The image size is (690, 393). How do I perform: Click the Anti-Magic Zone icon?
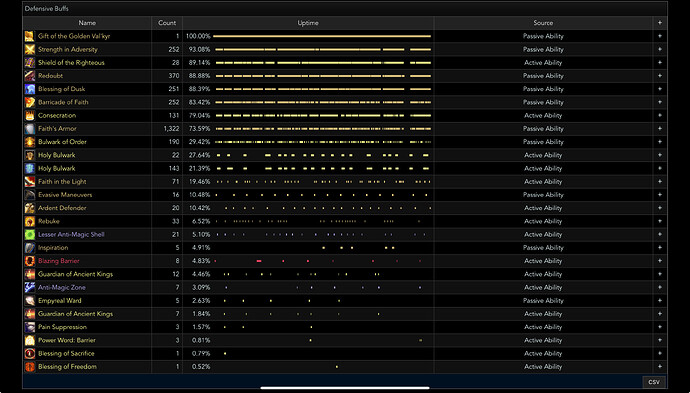point(29,287)
